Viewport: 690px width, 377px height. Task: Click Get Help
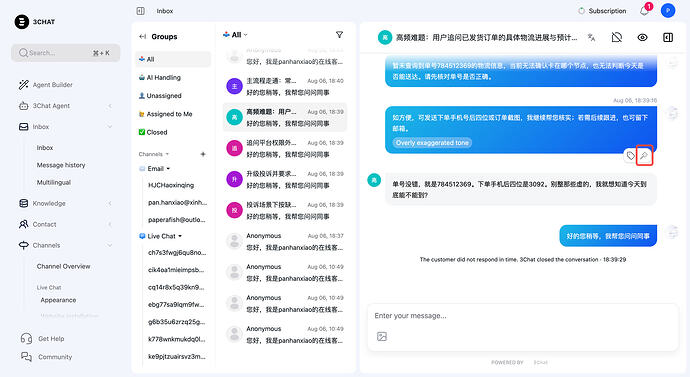(43, 339)
